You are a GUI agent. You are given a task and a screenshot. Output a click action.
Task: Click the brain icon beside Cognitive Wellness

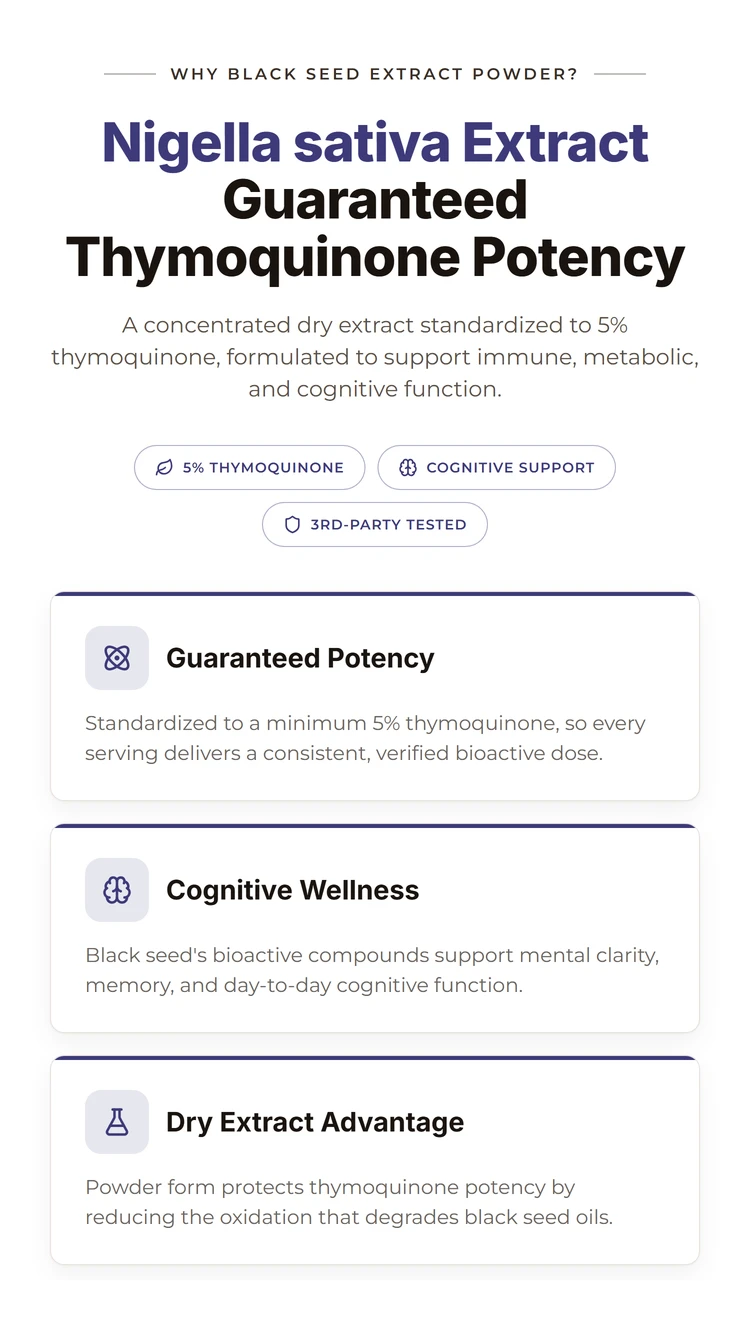pos(117,890)
